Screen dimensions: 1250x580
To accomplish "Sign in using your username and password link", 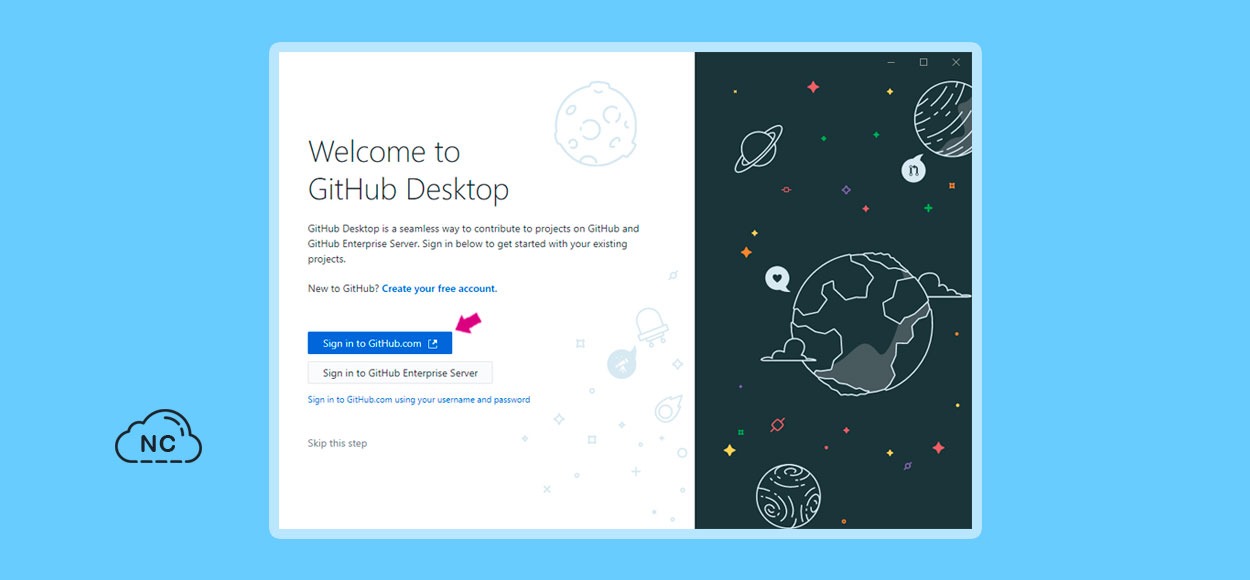I will (x=419, y=400).
